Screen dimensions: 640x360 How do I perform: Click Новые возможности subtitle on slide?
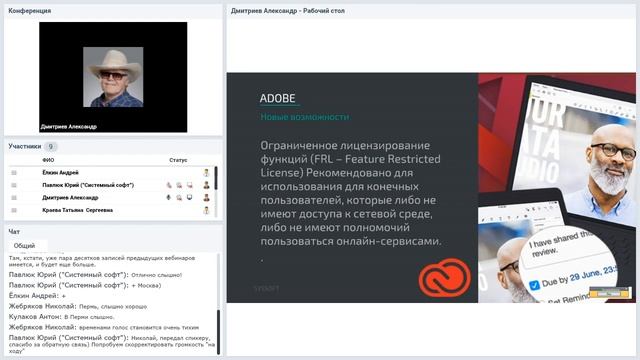pos(305,117)
